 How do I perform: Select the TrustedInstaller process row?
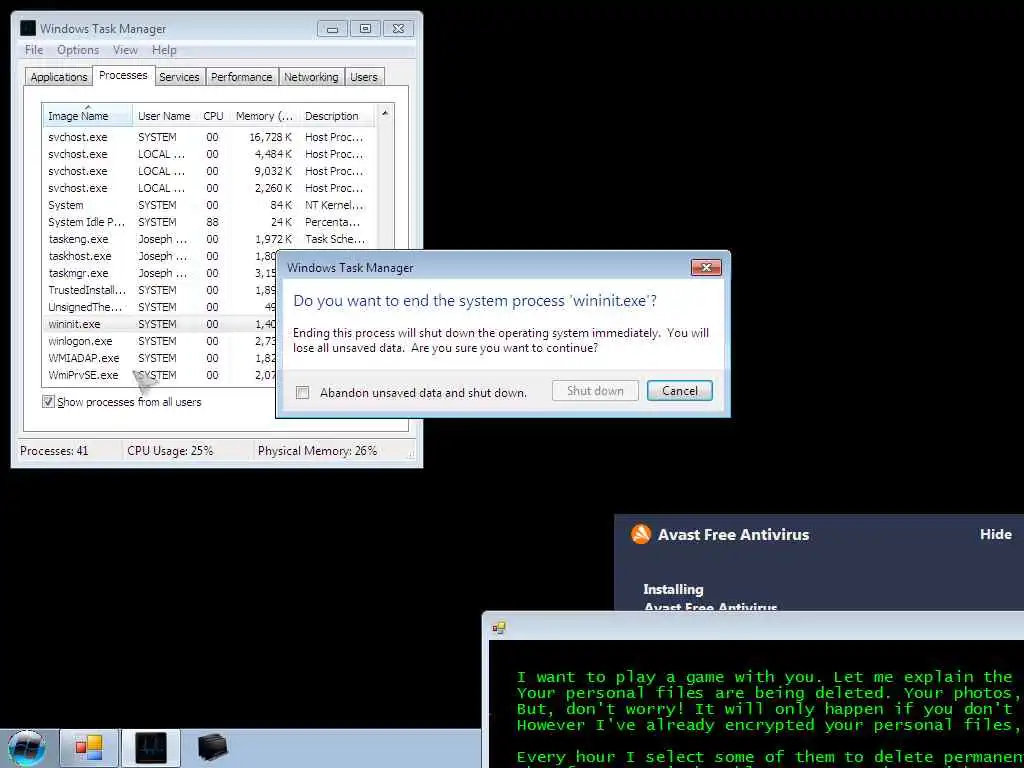tap(160, 290)
